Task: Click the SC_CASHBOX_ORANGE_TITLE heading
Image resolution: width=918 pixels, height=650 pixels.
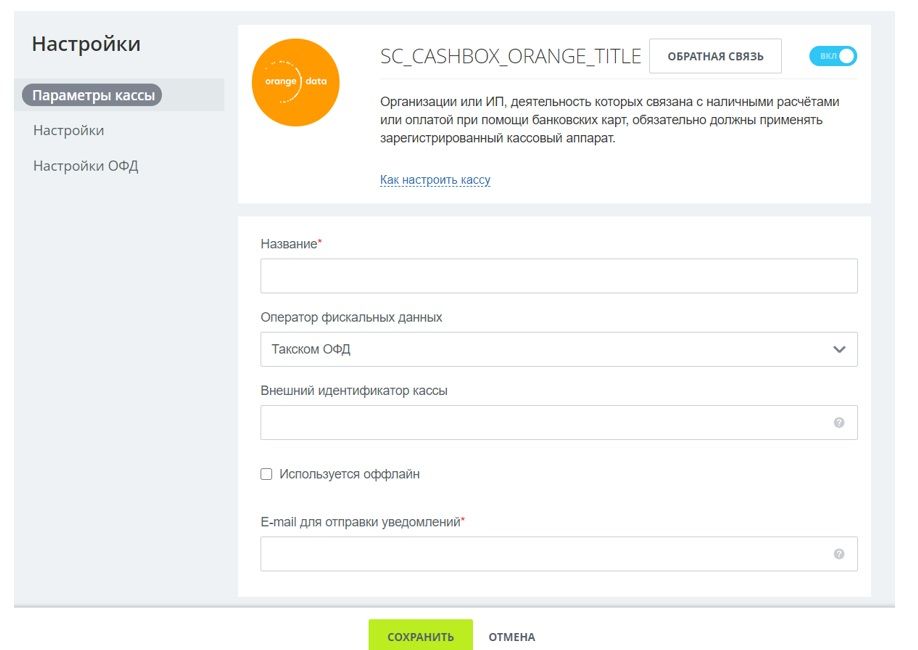Action: coord(510,56)
